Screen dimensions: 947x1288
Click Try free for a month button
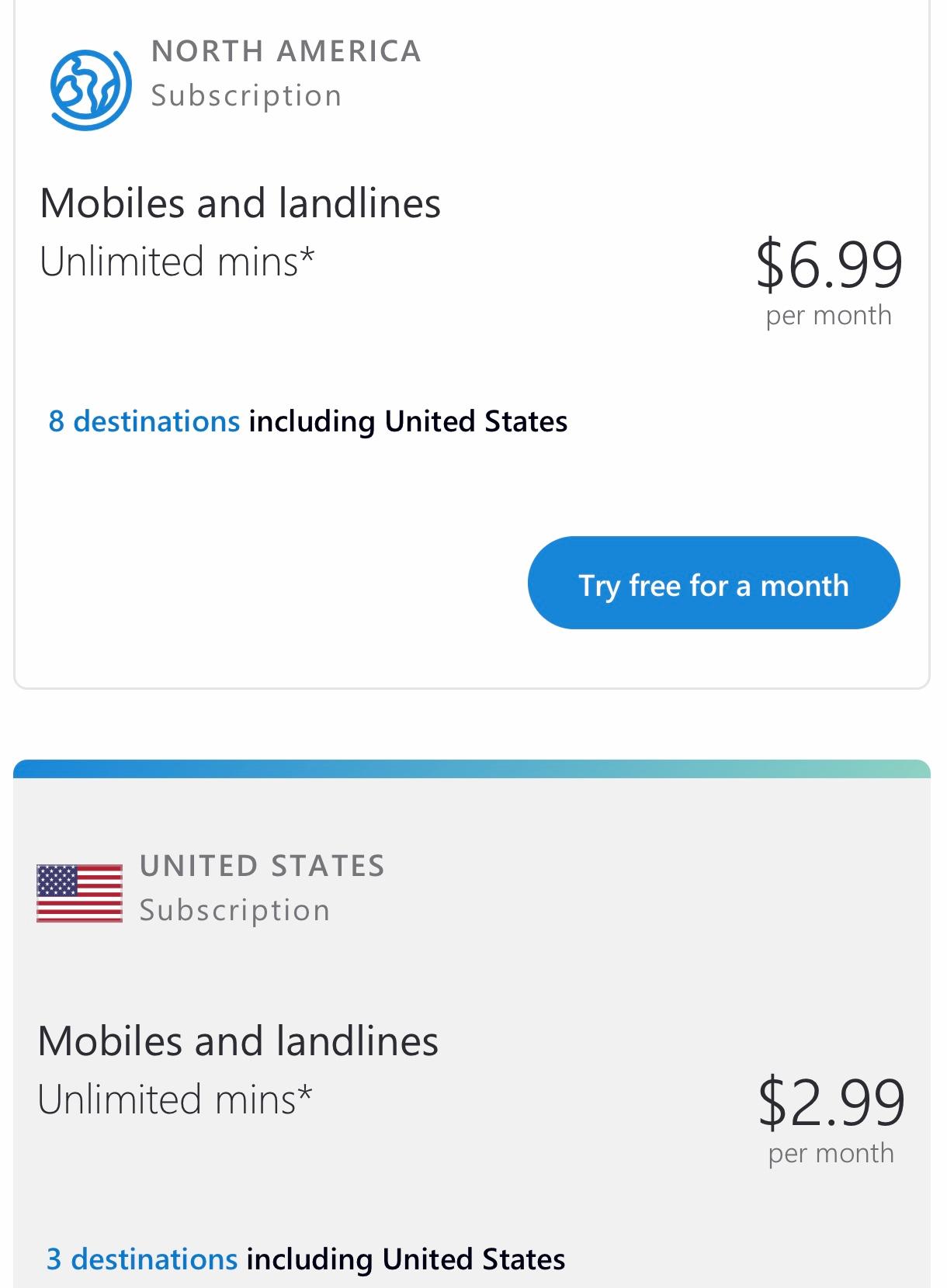point(713,583)
